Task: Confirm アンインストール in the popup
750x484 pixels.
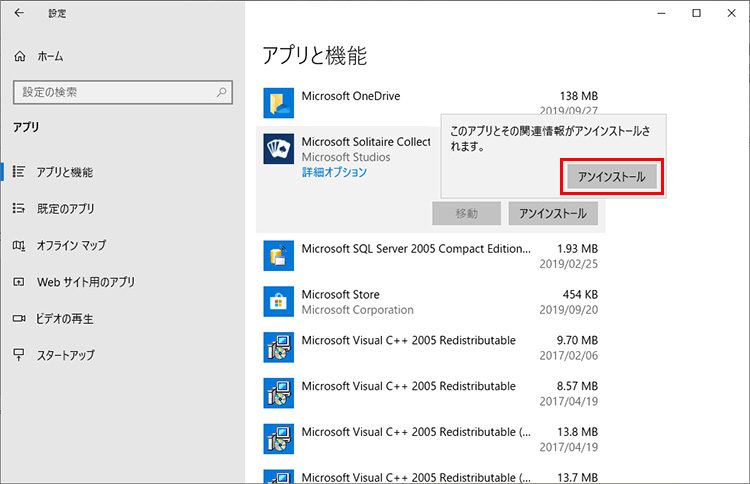Action: coord(612,177)
